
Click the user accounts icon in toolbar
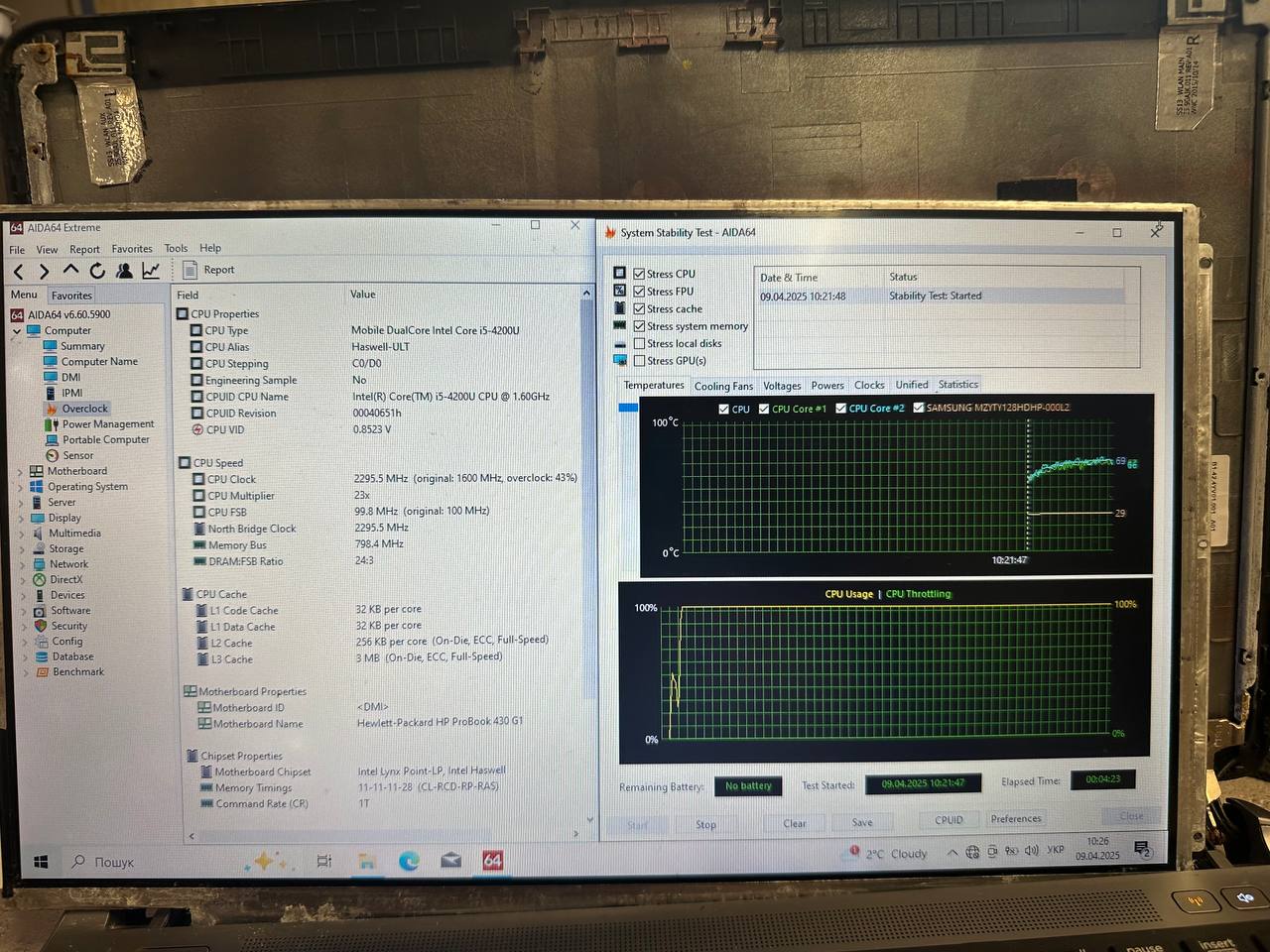124,271
